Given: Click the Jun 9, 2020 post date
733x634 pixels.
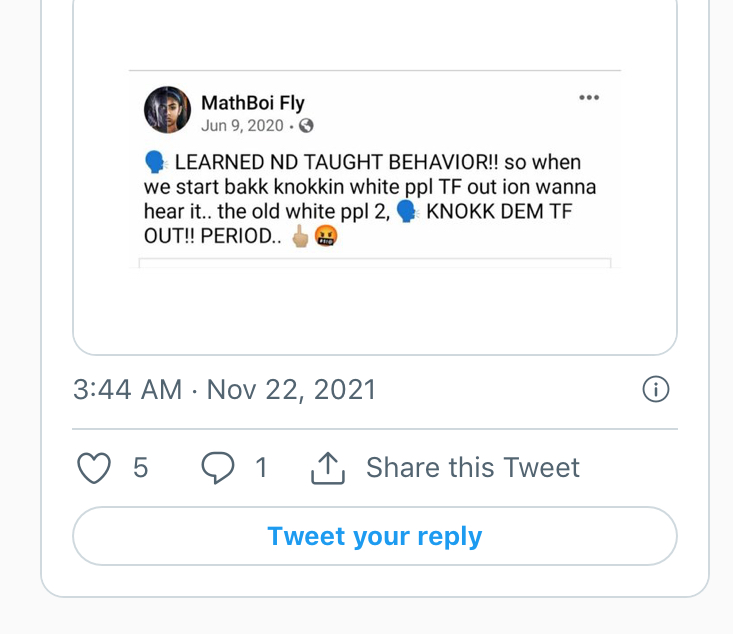Looking at the screenshot, I should pos(242,126).
